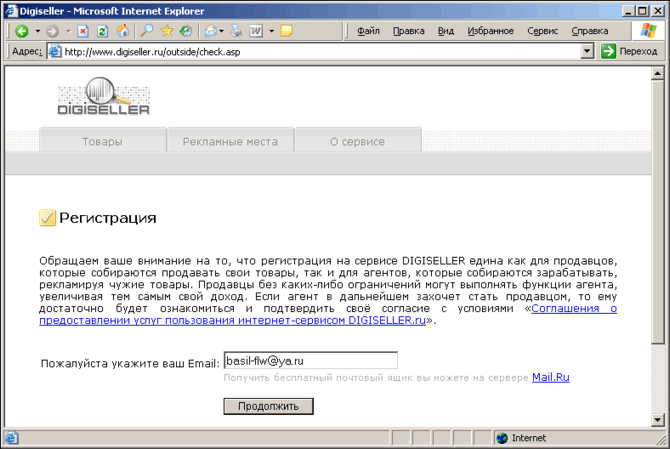Click the Переход go button

pos(629,51)
